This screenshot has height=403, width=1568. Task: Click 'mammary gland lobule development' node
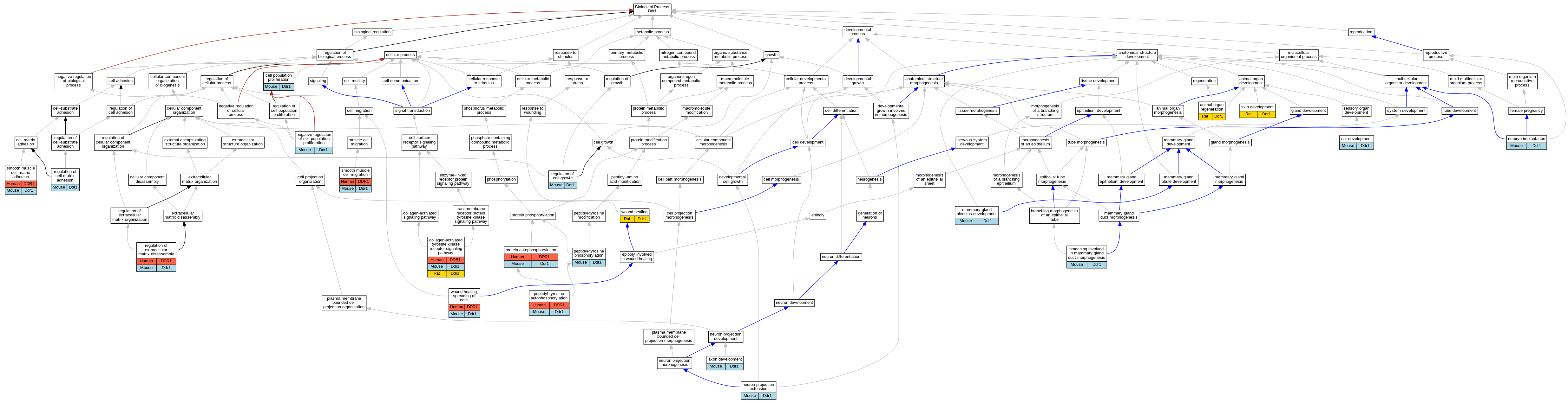1178,179
